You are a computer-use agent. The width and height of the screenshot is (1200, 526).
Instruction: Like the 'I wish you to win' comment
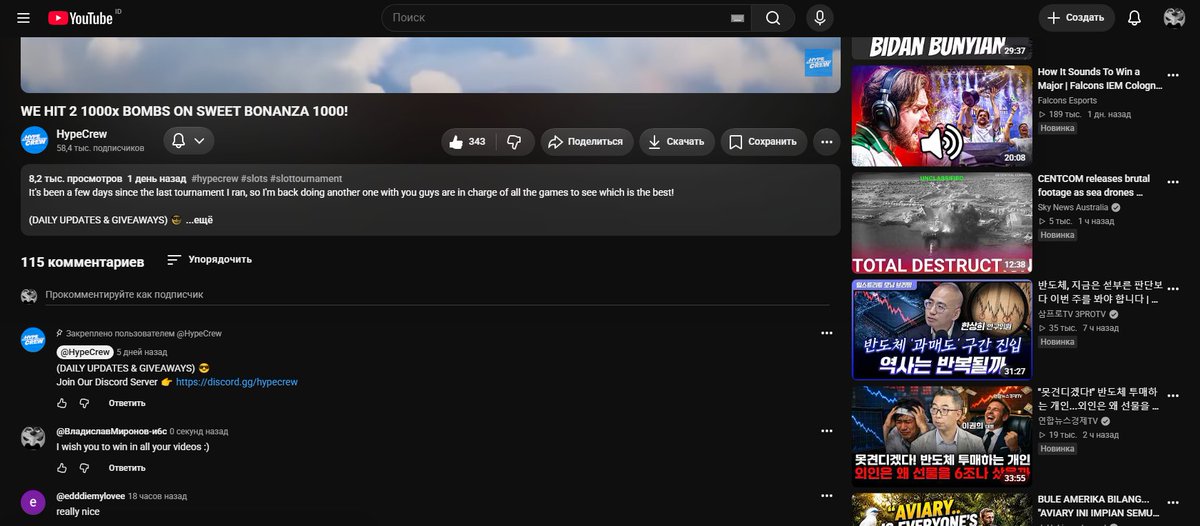pyautogui.click(x=62, y=467)
